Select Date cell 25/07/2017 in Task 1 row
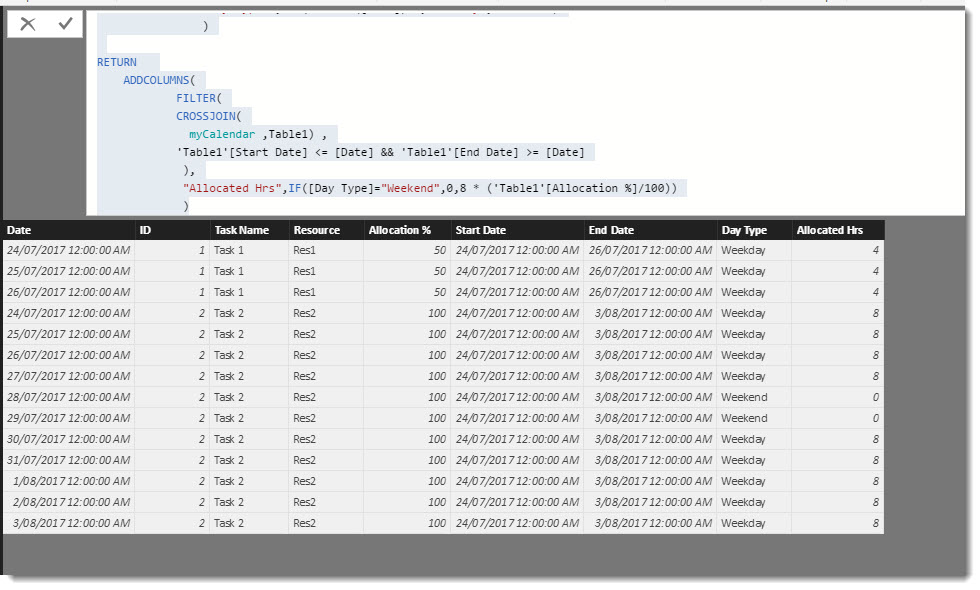 pos(69,271)
